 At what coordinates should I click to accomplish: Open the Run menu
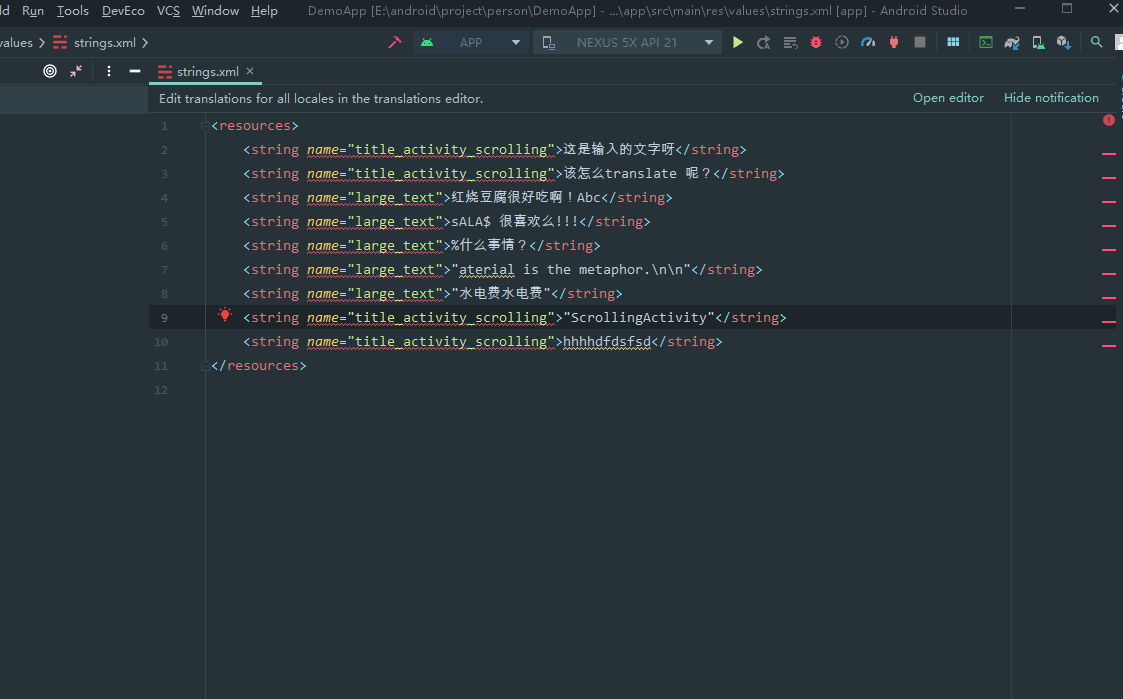tap(33, 11)
